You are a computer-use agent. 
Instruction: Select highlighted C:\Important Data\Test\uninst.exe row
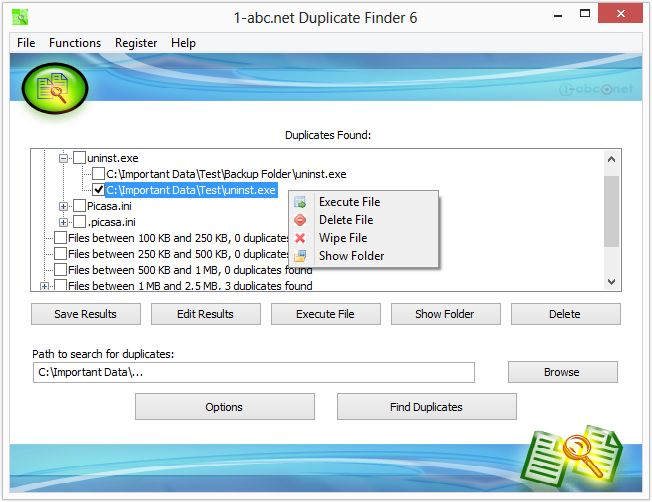tap(191, 190)
